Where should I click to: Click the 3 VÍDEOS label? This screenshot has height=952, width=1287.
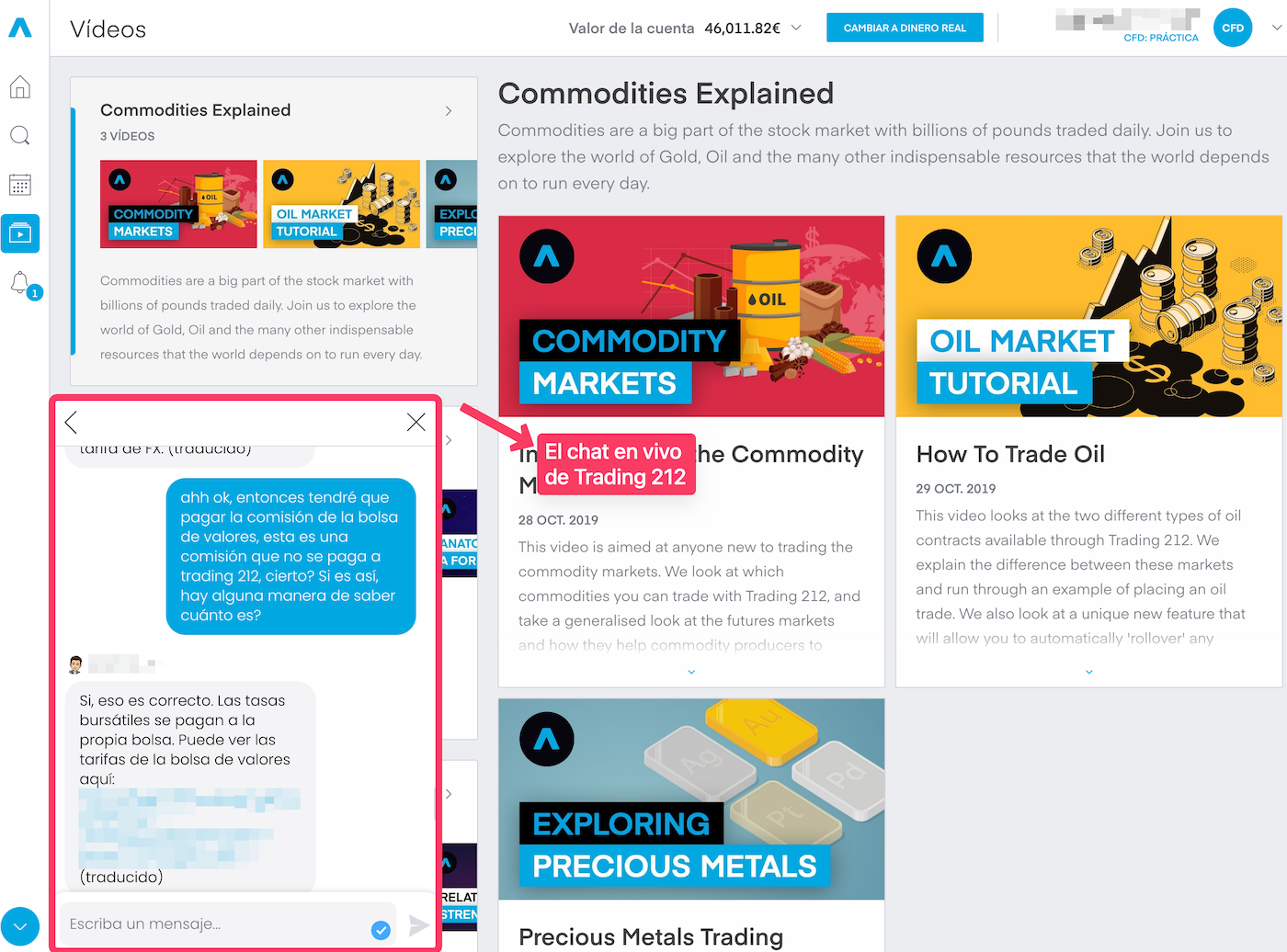[x=128, y=136]
